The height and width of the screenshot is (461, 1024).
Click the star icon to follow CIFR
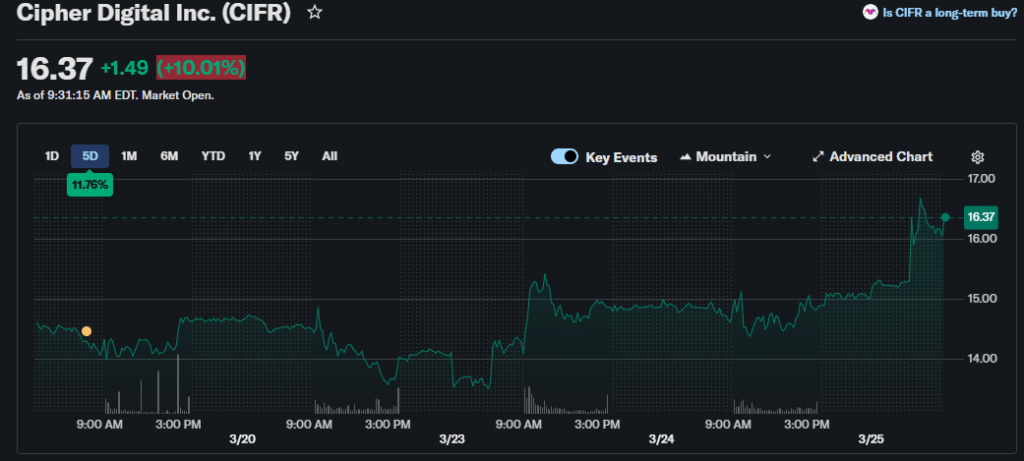315,13
